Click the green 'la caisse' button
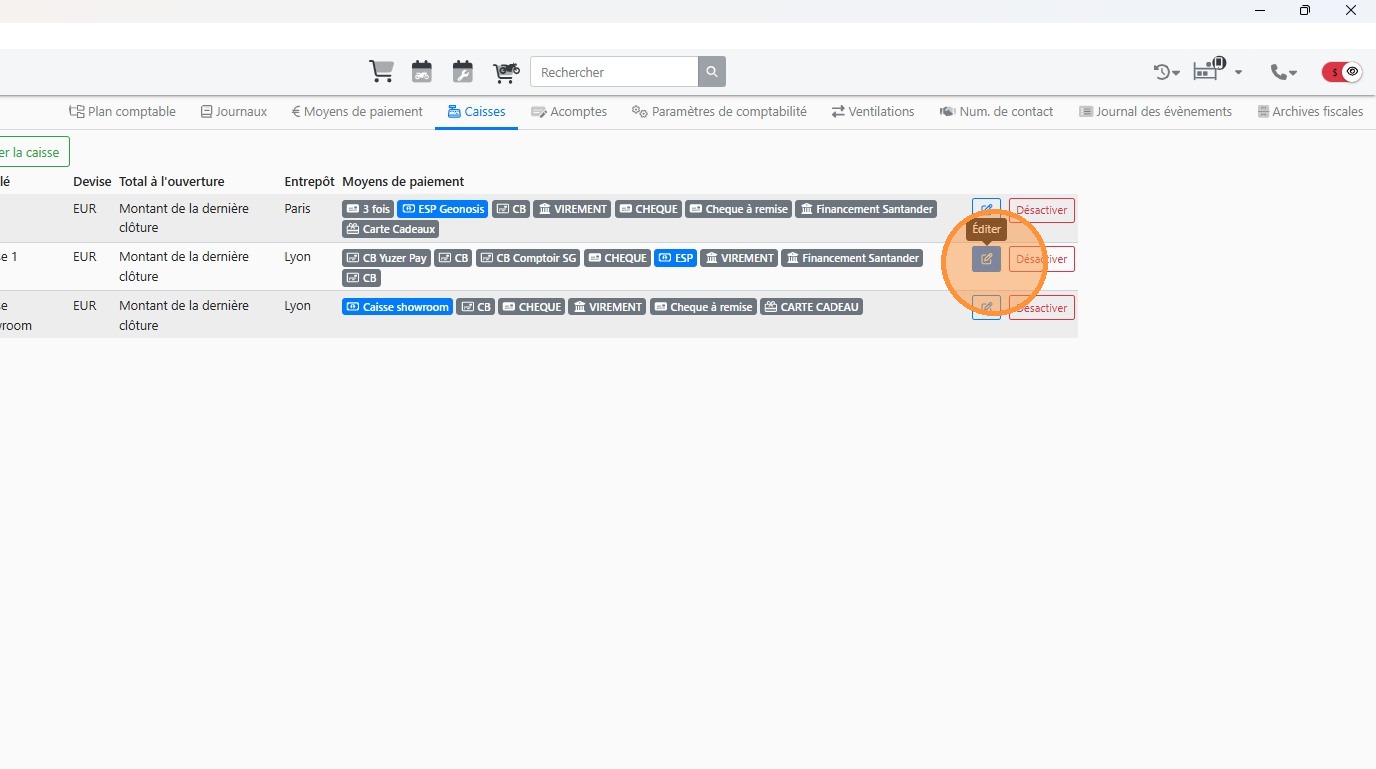 [x=33, y=152]
